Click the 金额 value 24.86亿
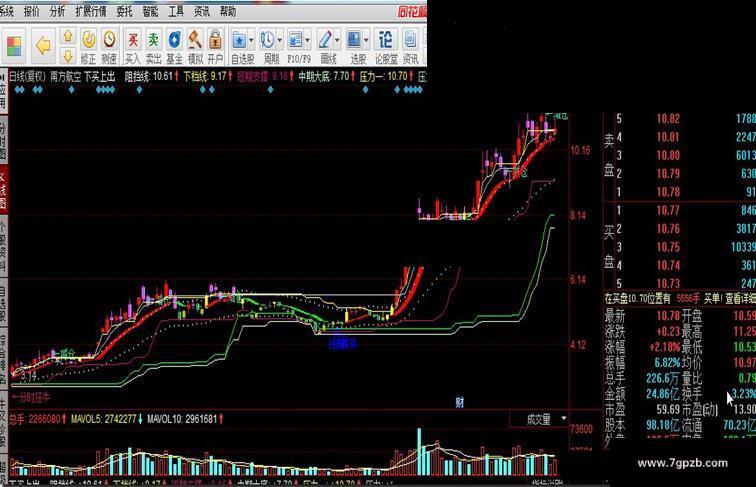 662,393
